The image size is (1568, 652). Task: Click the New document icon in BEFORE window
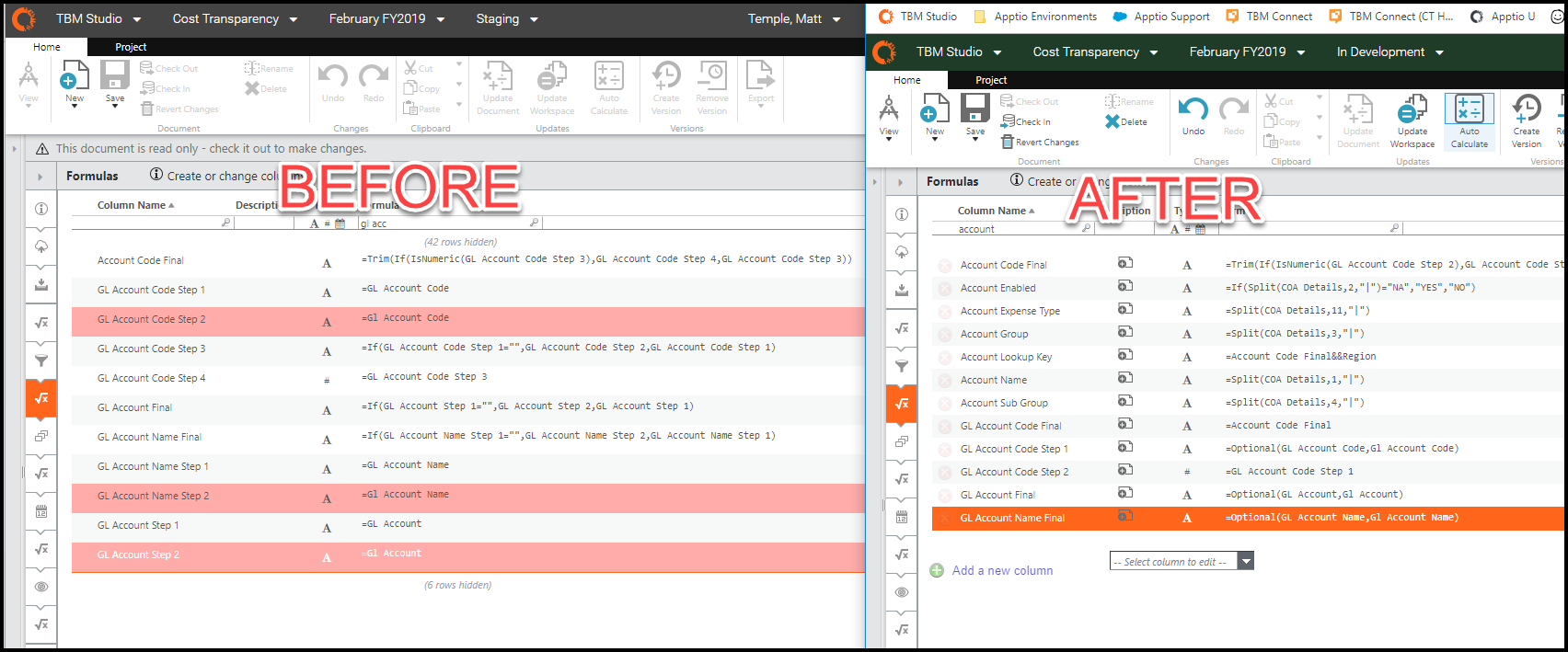(x=75, y=75)
